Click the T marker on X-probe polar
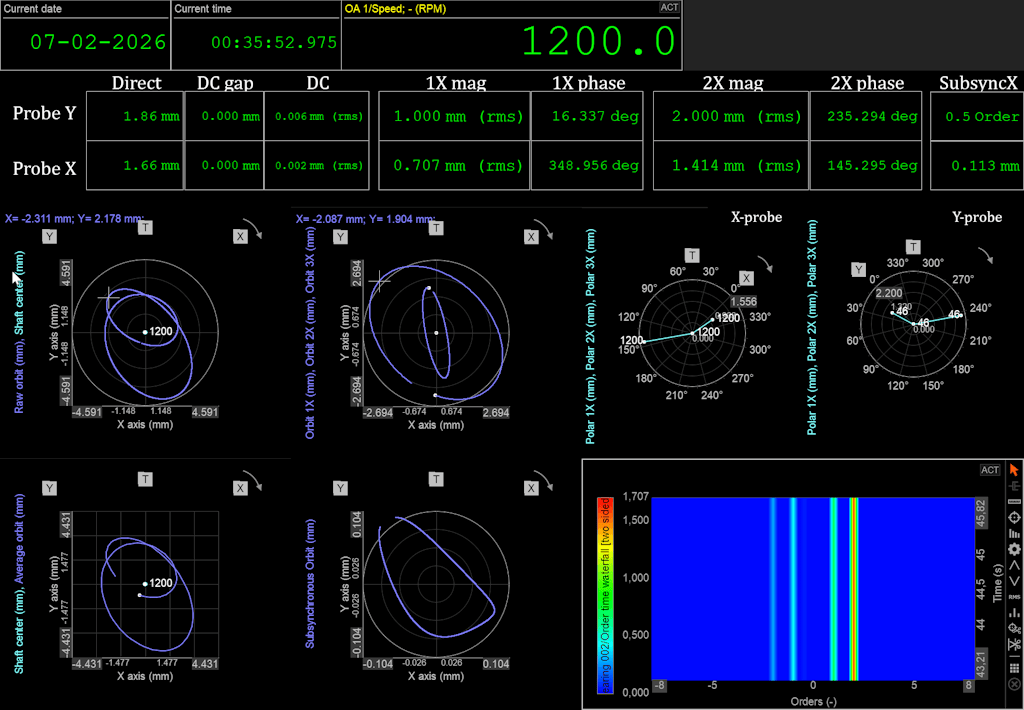This screenshot has width=1024, height=710. [x=692, y=255]
